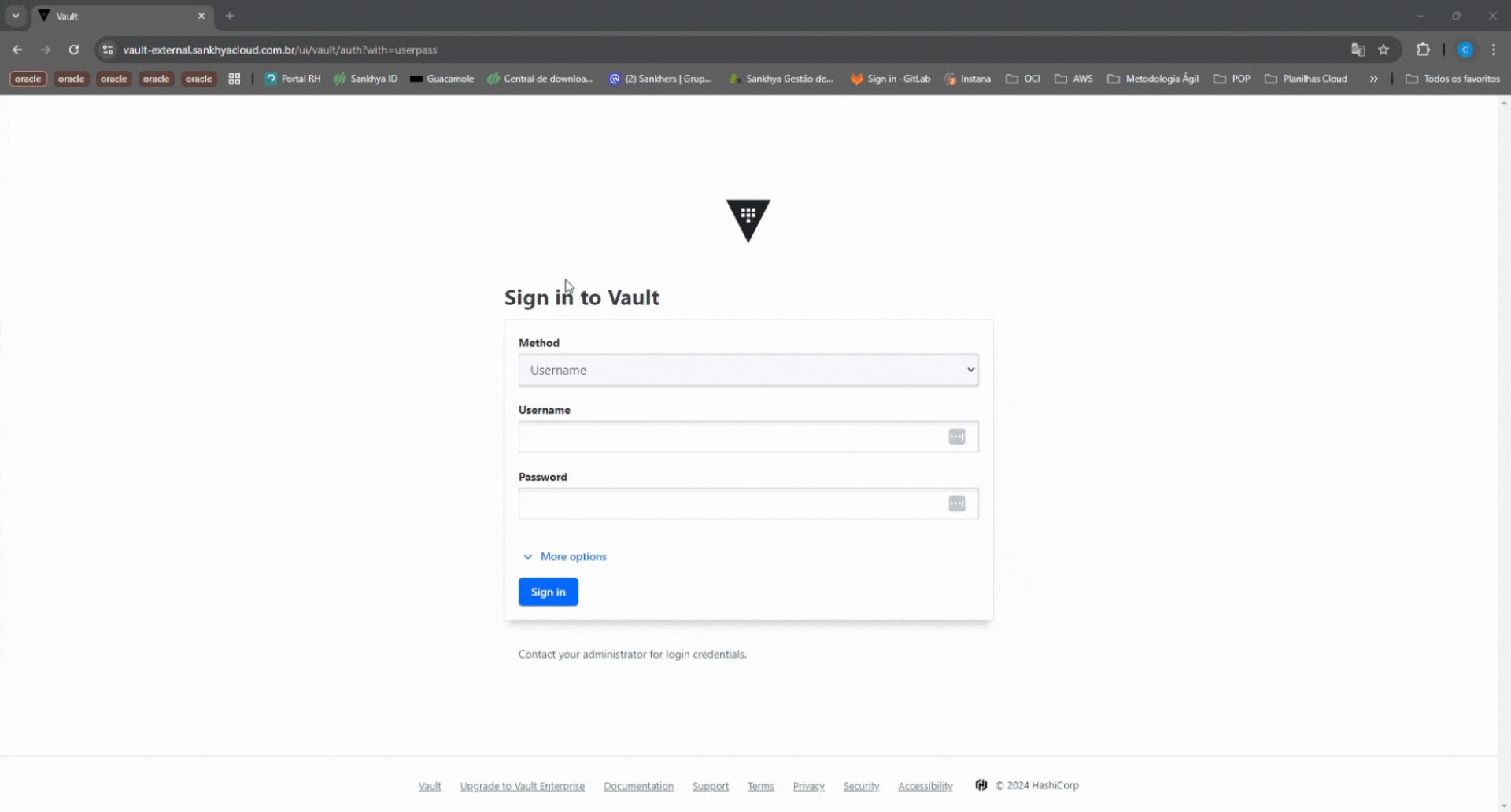Expand More options
This screenshot has height=812, width=1511.
pyautogui.click(x=565, y=556)
